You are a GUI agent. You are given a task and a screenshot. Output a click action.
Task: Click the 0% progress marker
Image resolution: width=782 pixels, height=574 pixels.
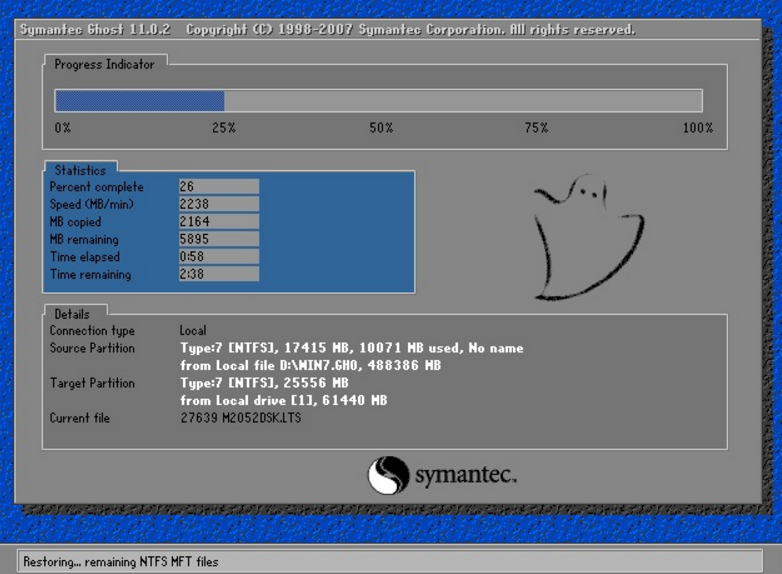[x=63, y=128]
